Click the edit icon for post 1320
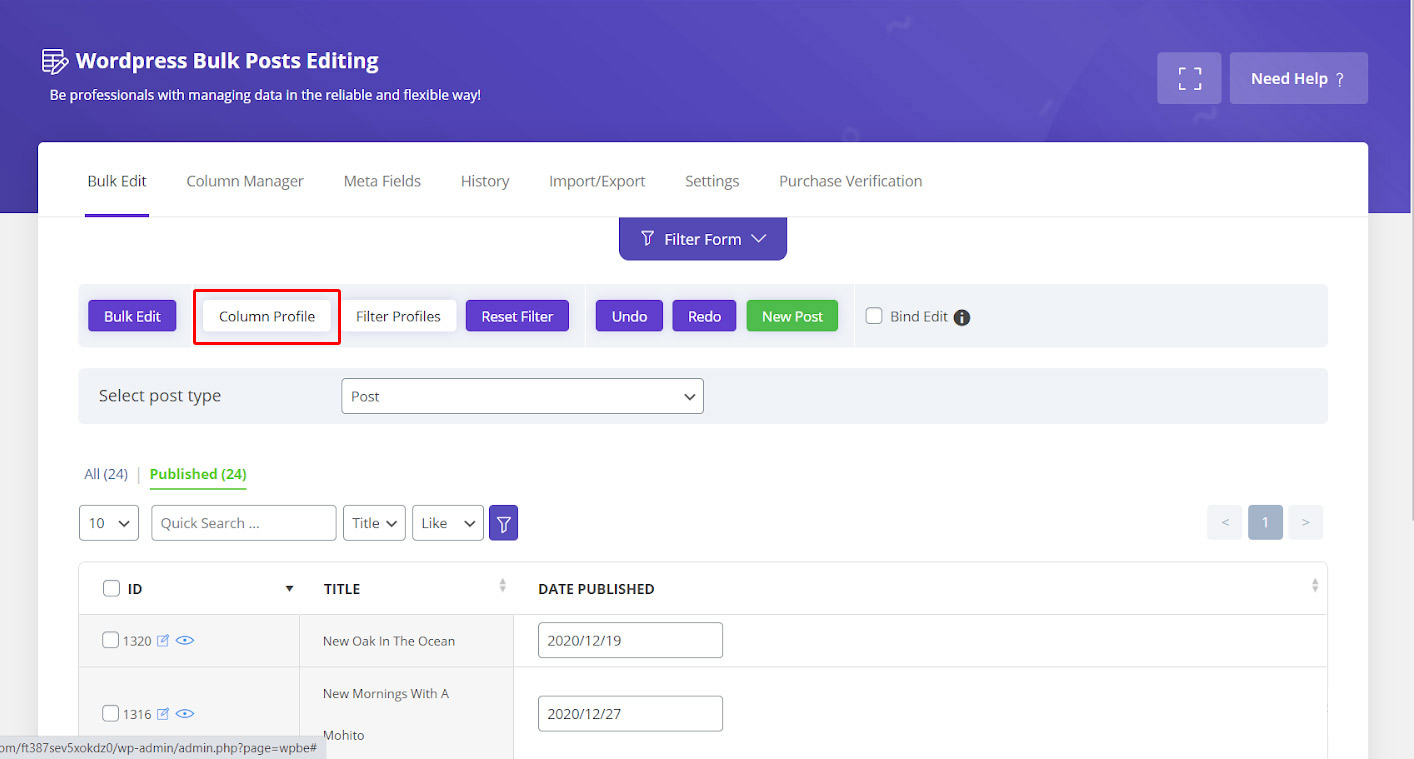The height and width of the screenshot is (759, 1414). (163, 640)
